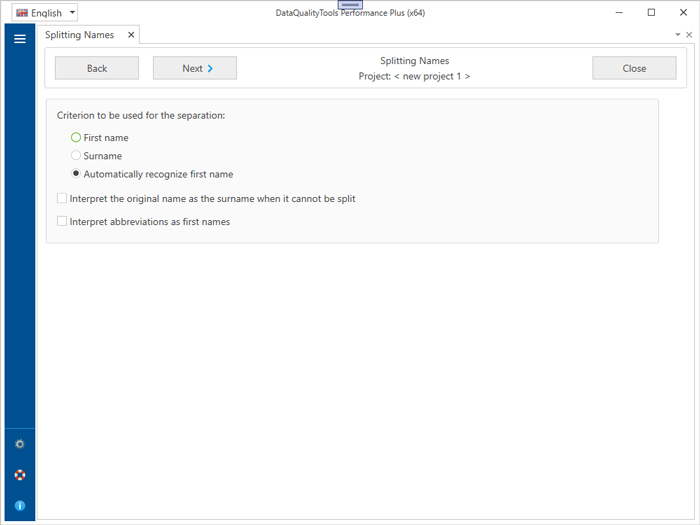Check Interpret abbreviations as first names
The height and width of the screenshot is (525, 700).
[x=62, y=221]
